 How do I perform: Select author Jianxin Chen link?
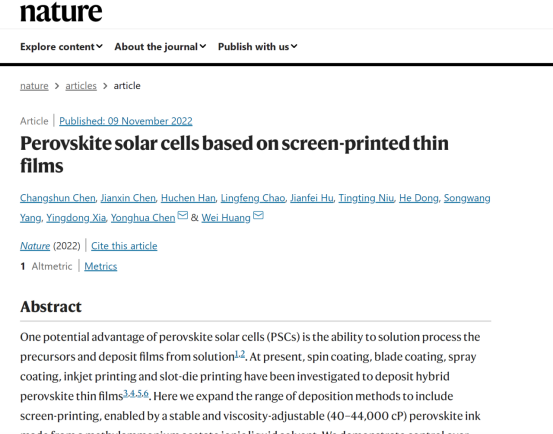[x=128, y=198]
